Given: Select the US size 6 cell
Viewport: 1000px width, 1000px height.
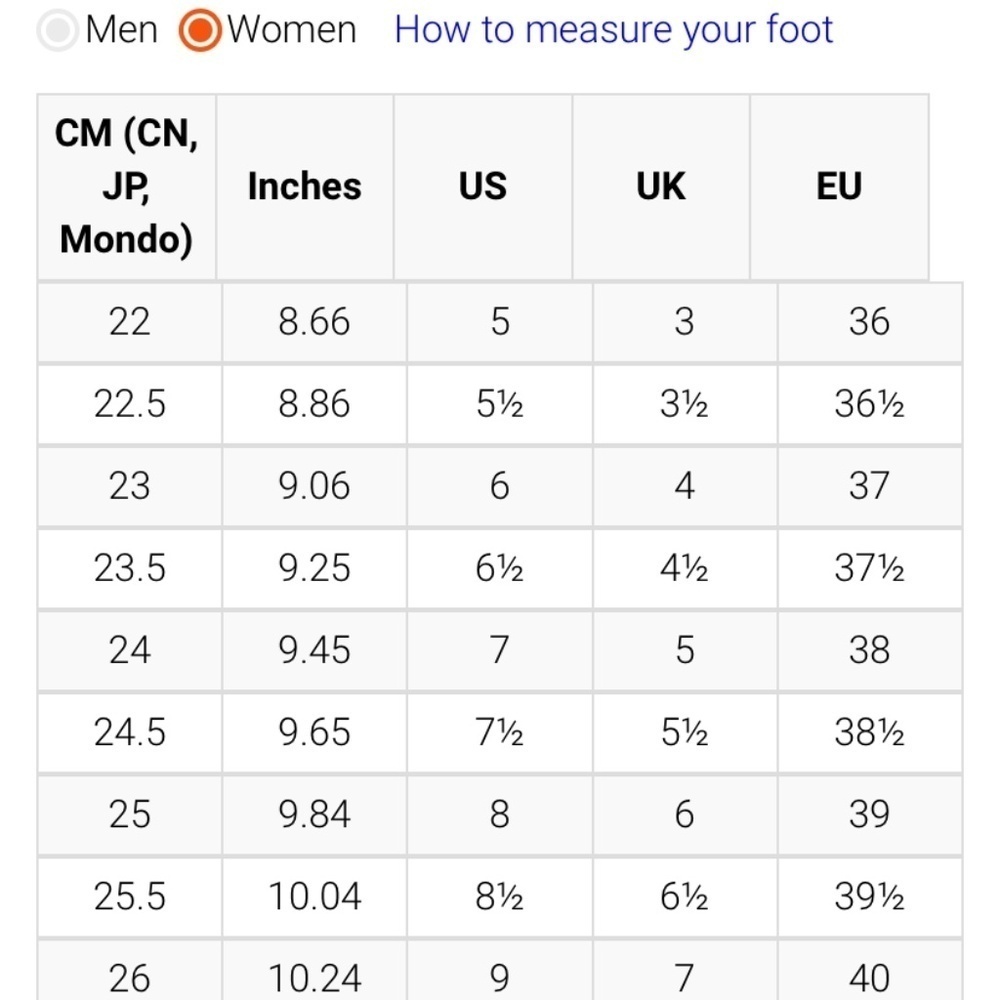Looking at the screenshot, I should 499,487.
